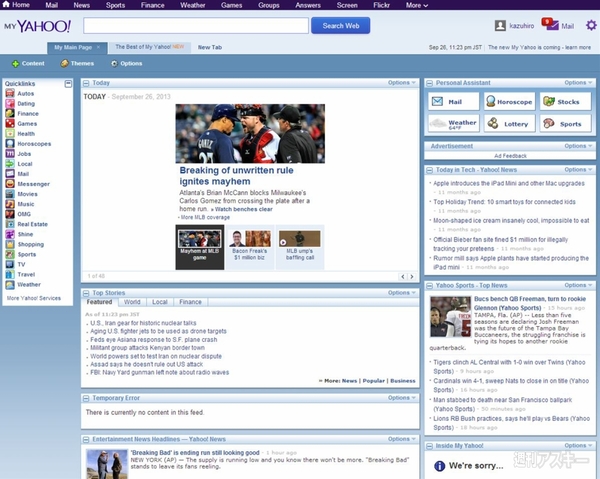The width and height of the screenshot is (600, 479).
Task: Open the Travel quicklink icon
Action: click(x=10, y=274)
